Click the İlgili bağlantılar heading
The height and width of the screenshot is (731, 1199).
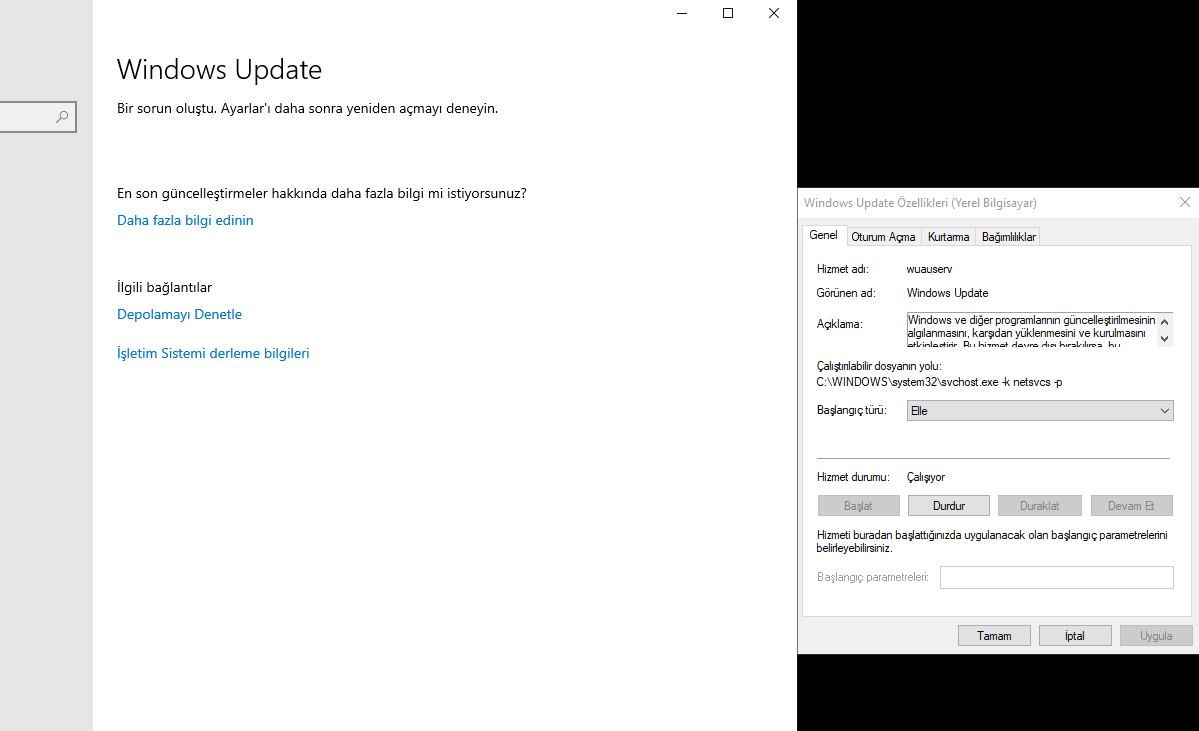(x=164, y=288)
